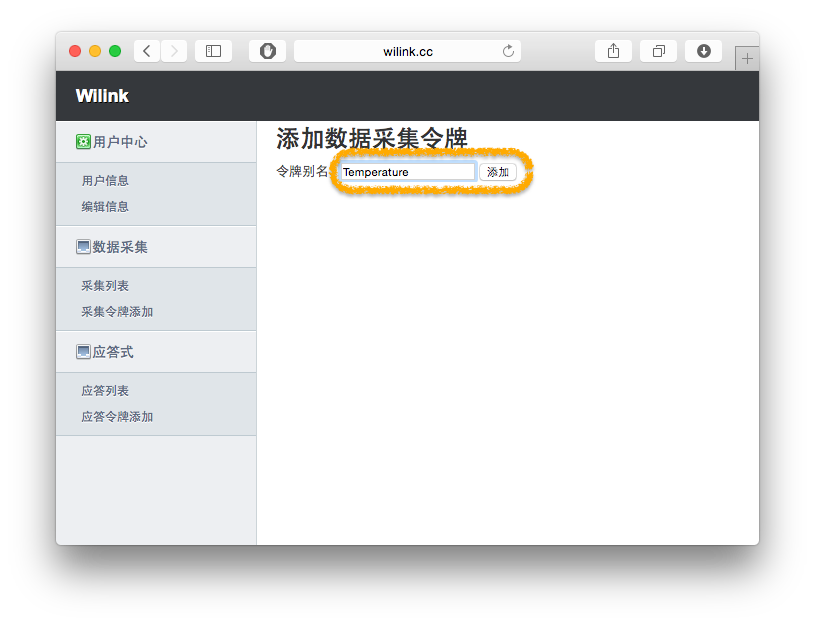This screenshot has width=815, height=625.
Task: Click the monitor icon beside 应答式
Action: click(83, 351)
